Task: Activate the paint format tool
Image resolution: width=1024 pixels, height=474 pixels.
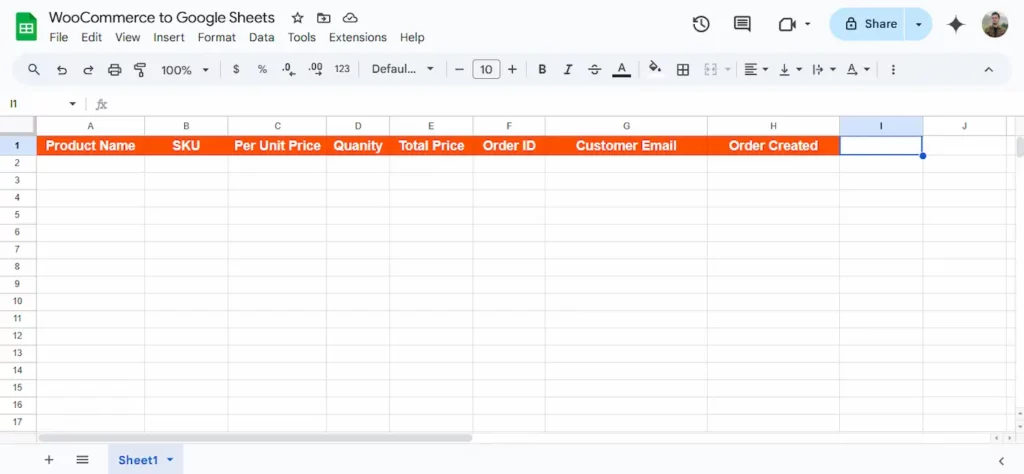Action: 140,70
